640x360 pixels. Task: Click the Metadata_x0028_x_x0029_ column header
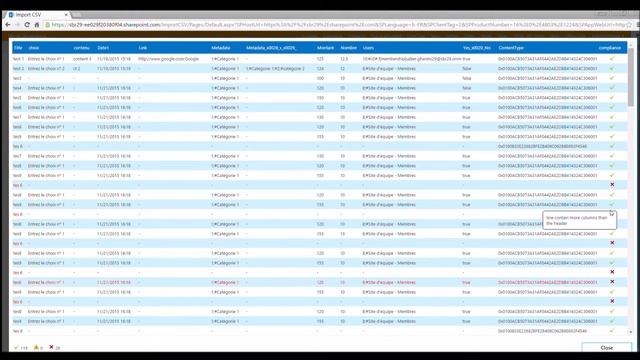coord(271,48)
